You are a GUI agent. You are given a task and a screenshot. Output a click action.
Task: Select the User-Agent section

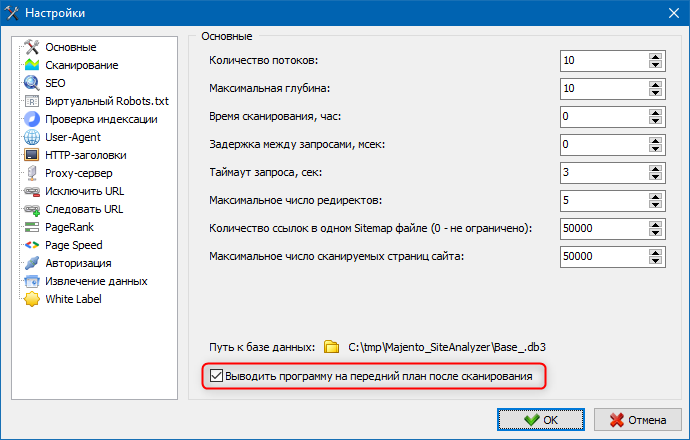[73, 137]
